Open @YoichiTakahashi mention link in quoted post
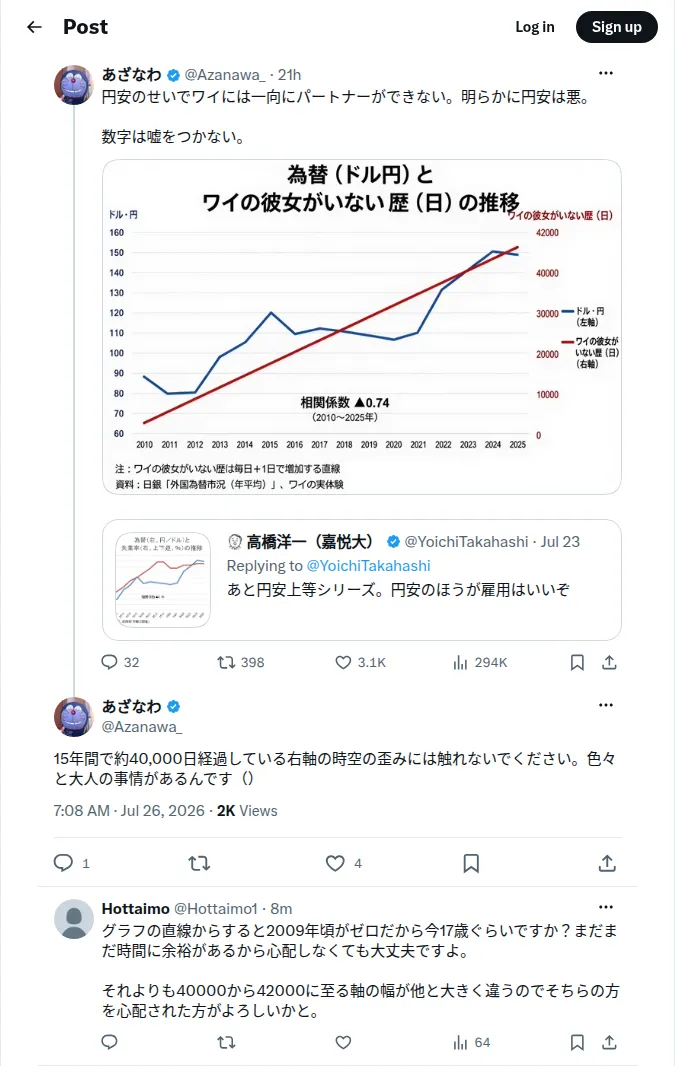 (368, 566)
